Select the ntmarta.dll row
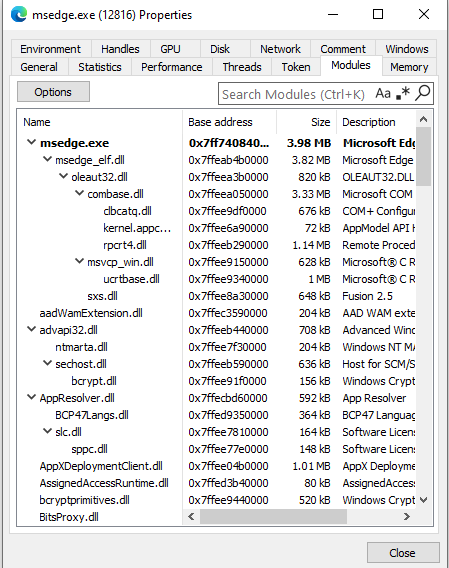 tap(216, 347)
